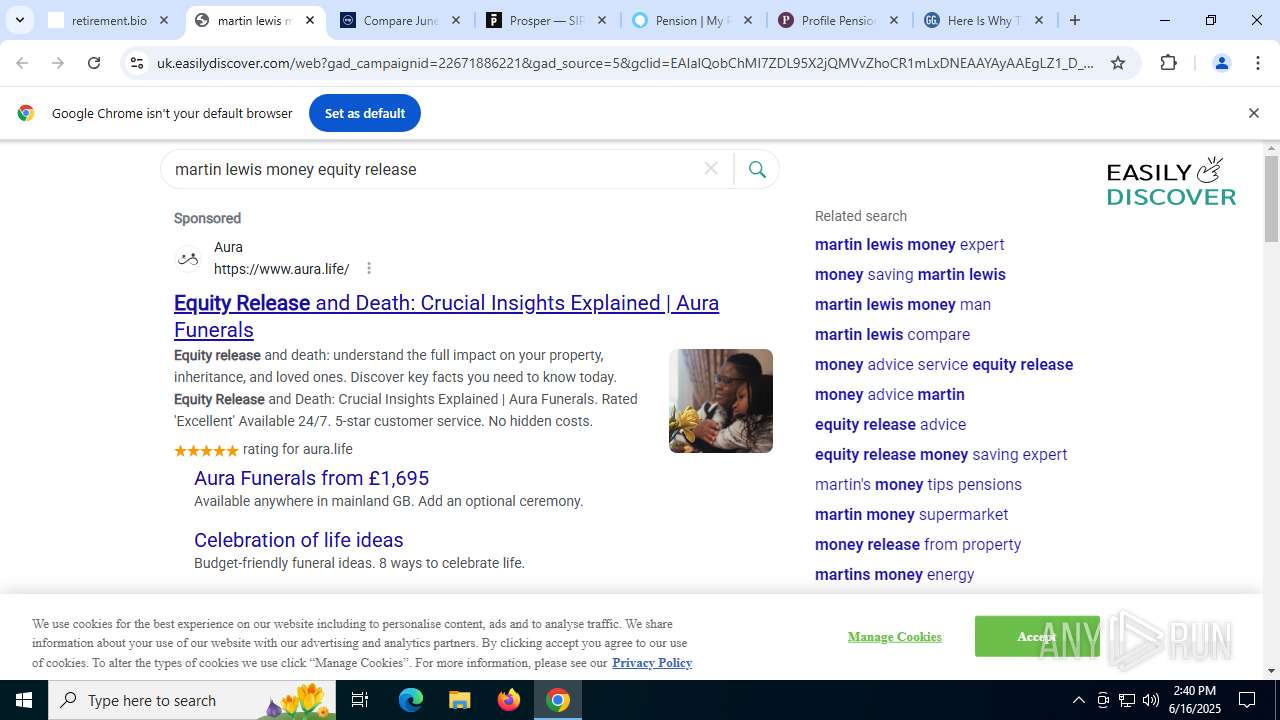Accept cookies with the green button
This screenshot has width=1280, height=720.
pyautogui.click(x=1037, y=636)
